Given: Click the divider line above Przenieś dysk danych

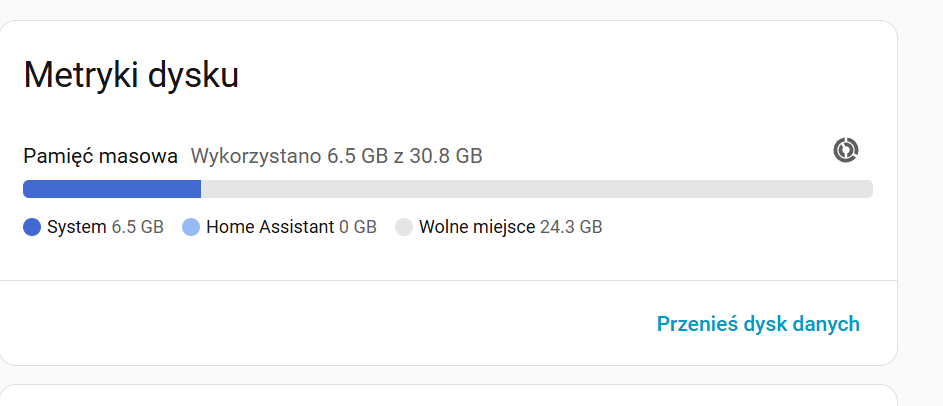Looking at the screenshot, I should [x=448, y=281].
